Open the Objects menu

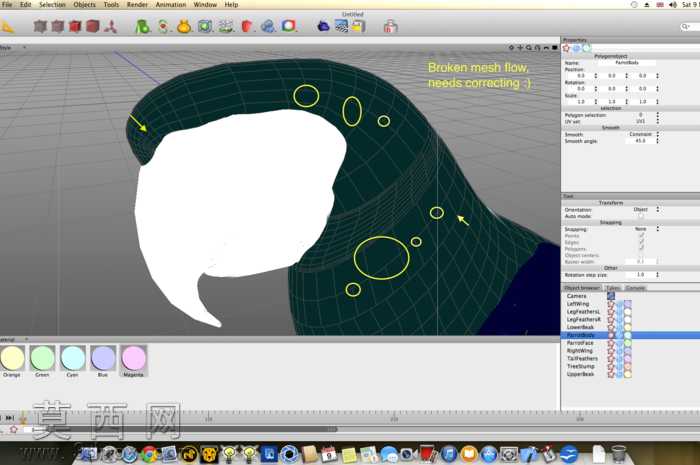[x=84, y=4]
